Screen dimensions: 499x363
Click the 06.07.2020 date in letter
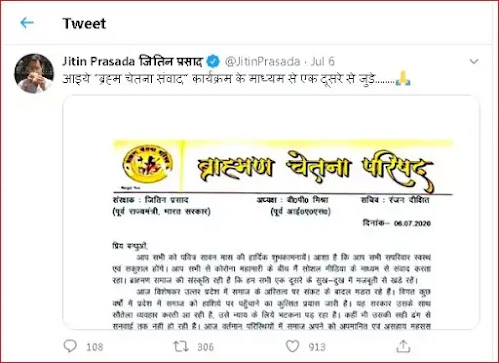(x=412, y=223)
